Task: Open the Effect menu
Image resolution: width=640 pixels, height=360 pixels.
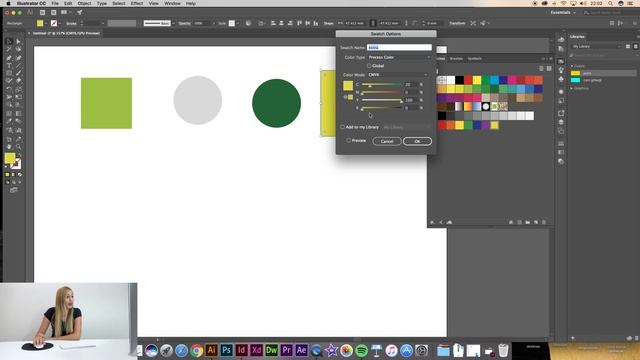Action: tap(137, 3)
